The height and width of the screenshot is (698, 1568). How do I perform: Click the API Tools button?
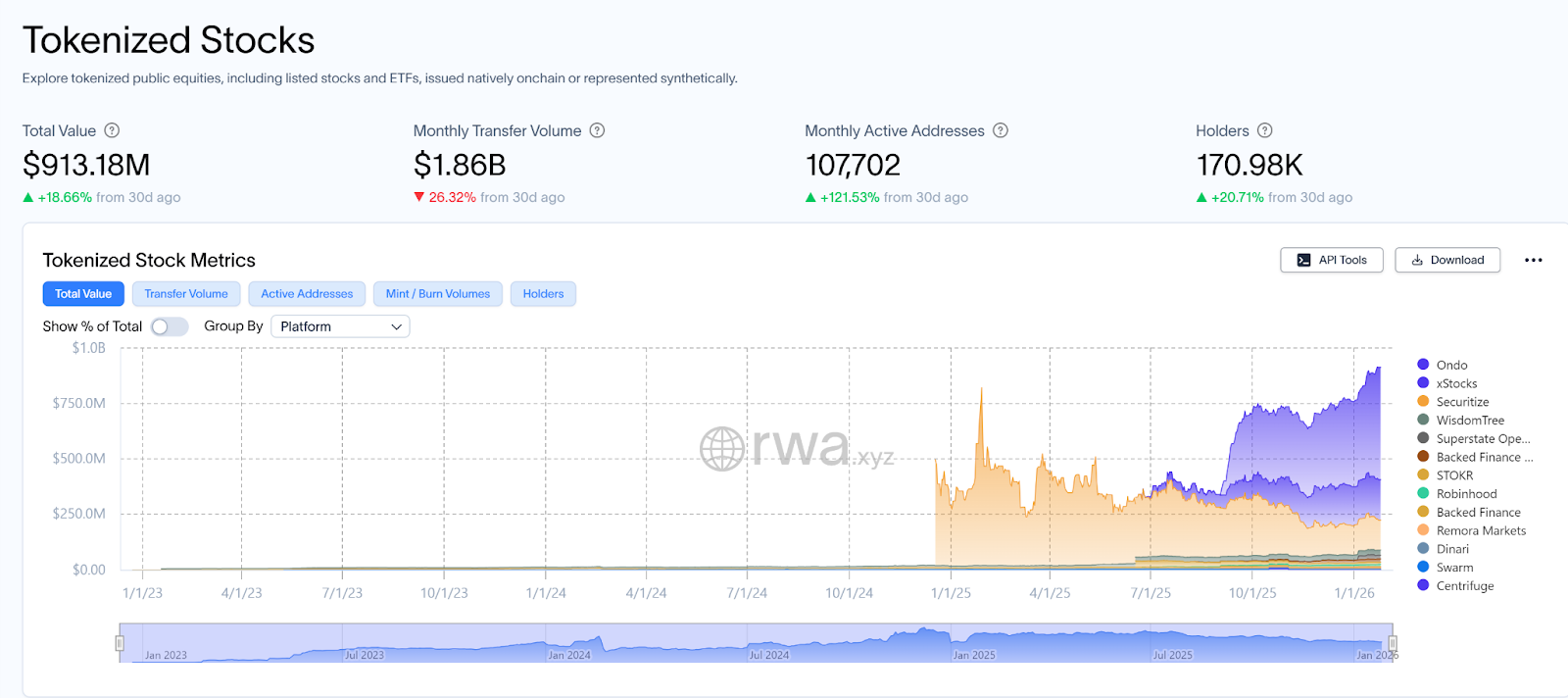(x=1332, y=260)
